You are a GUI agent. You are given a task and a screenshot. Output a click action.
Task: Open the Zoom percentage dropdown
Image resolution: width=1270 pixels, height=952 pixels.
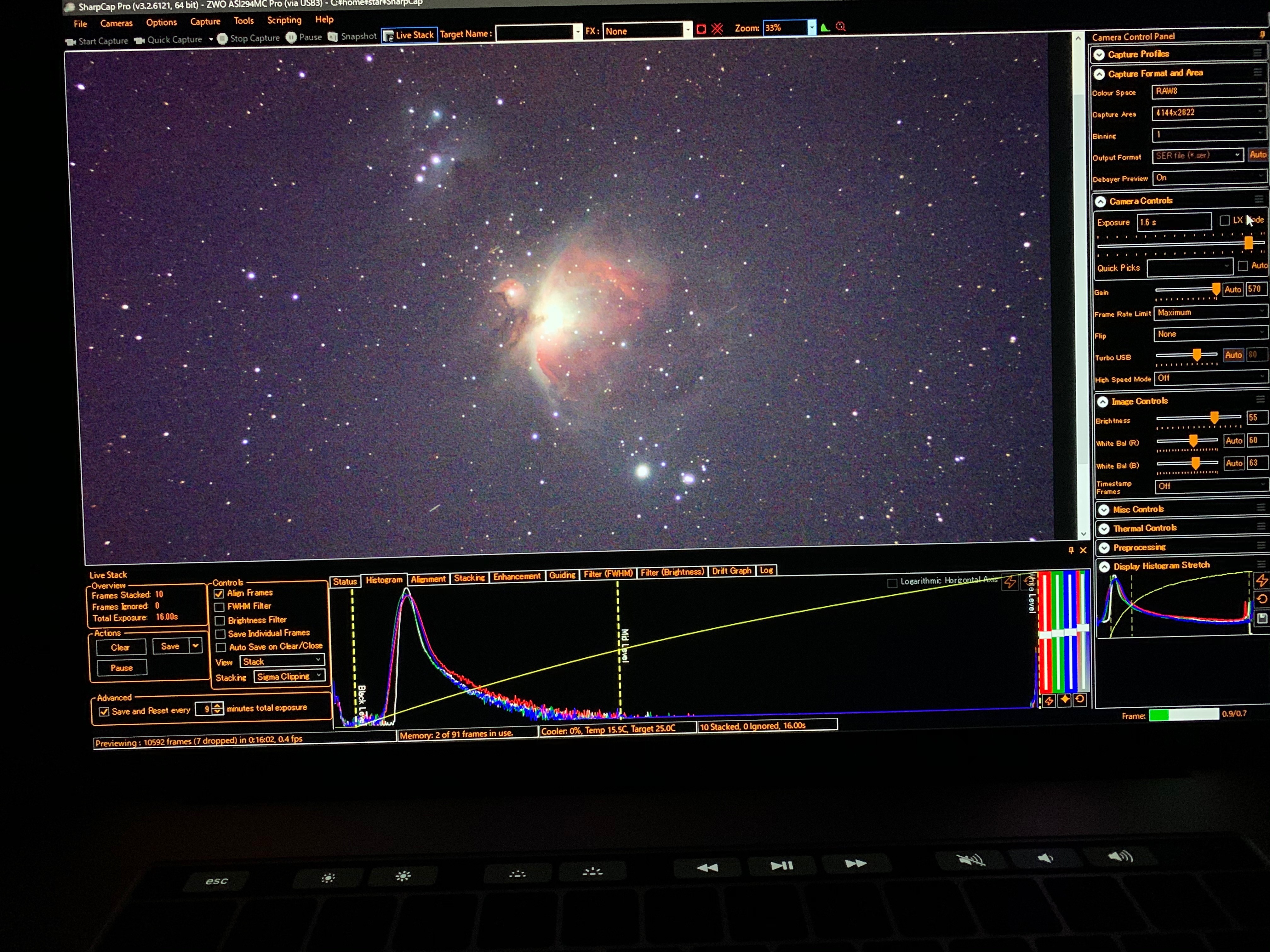click(811, 27)
